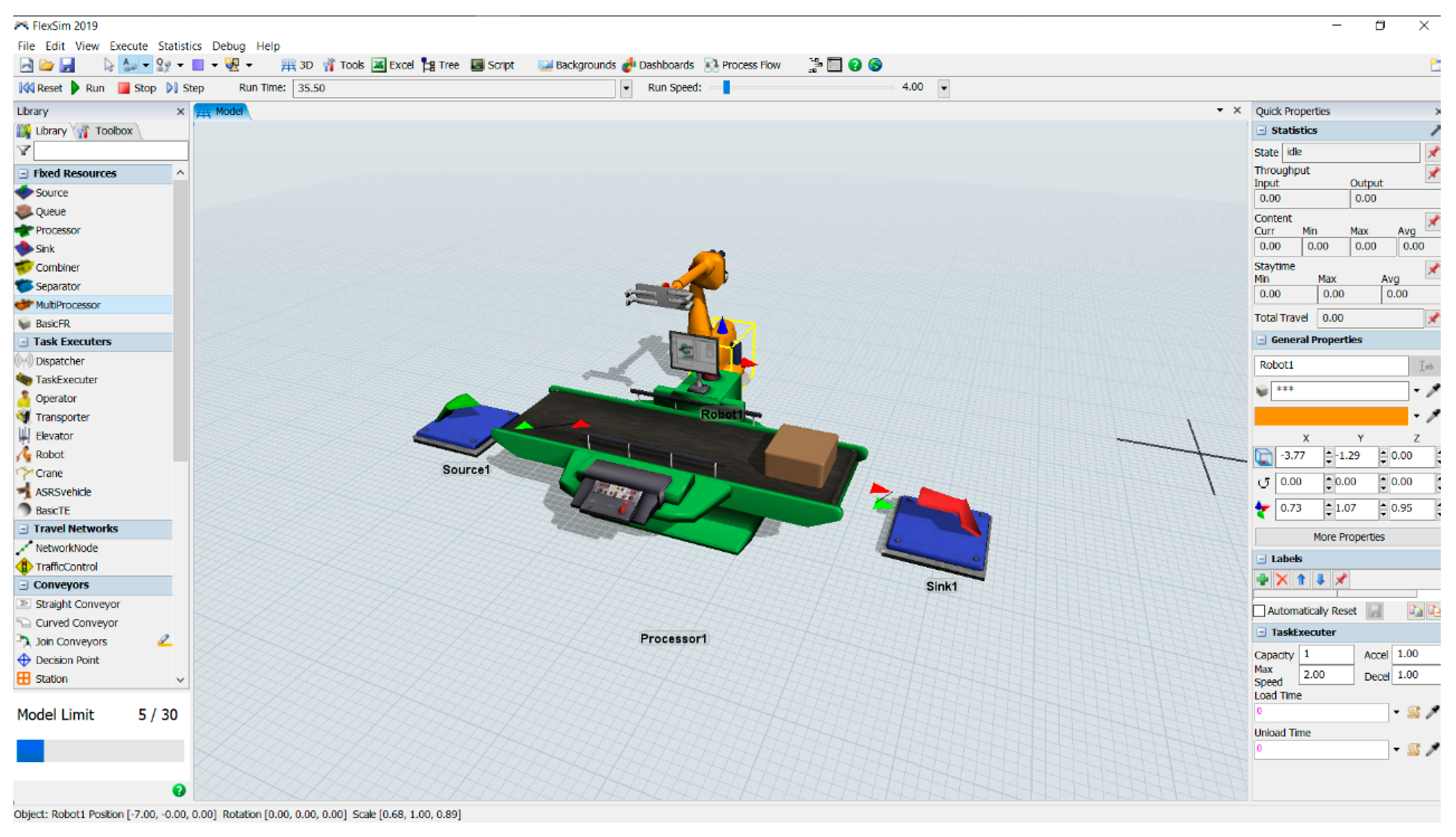Collapse the Statistics section in Quick Properties
Viewport: 1456px width, 837px height.
[1261, 131]
